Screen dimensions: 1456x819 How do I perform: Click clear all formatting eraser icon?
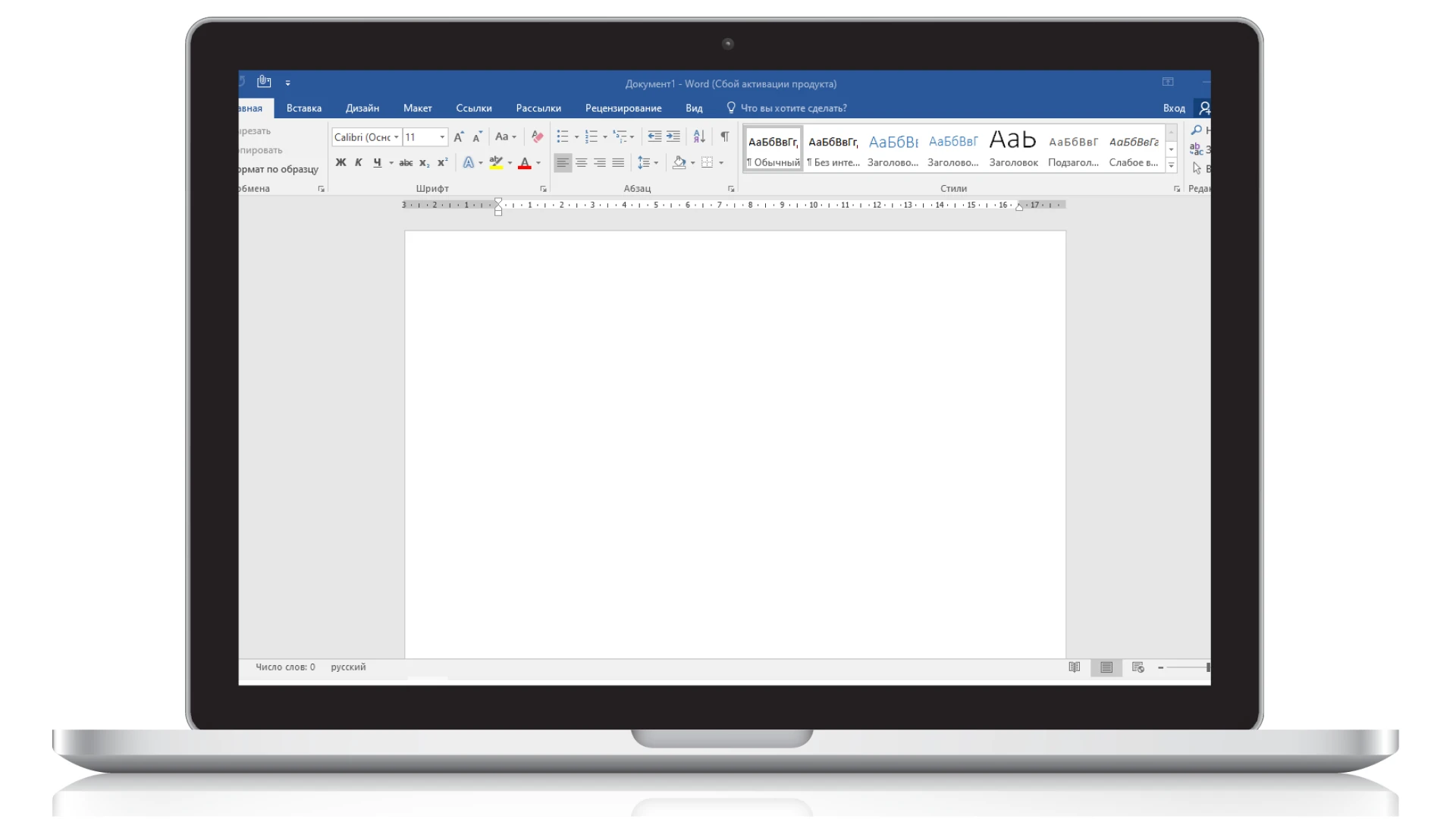click(x=537, y=136)
